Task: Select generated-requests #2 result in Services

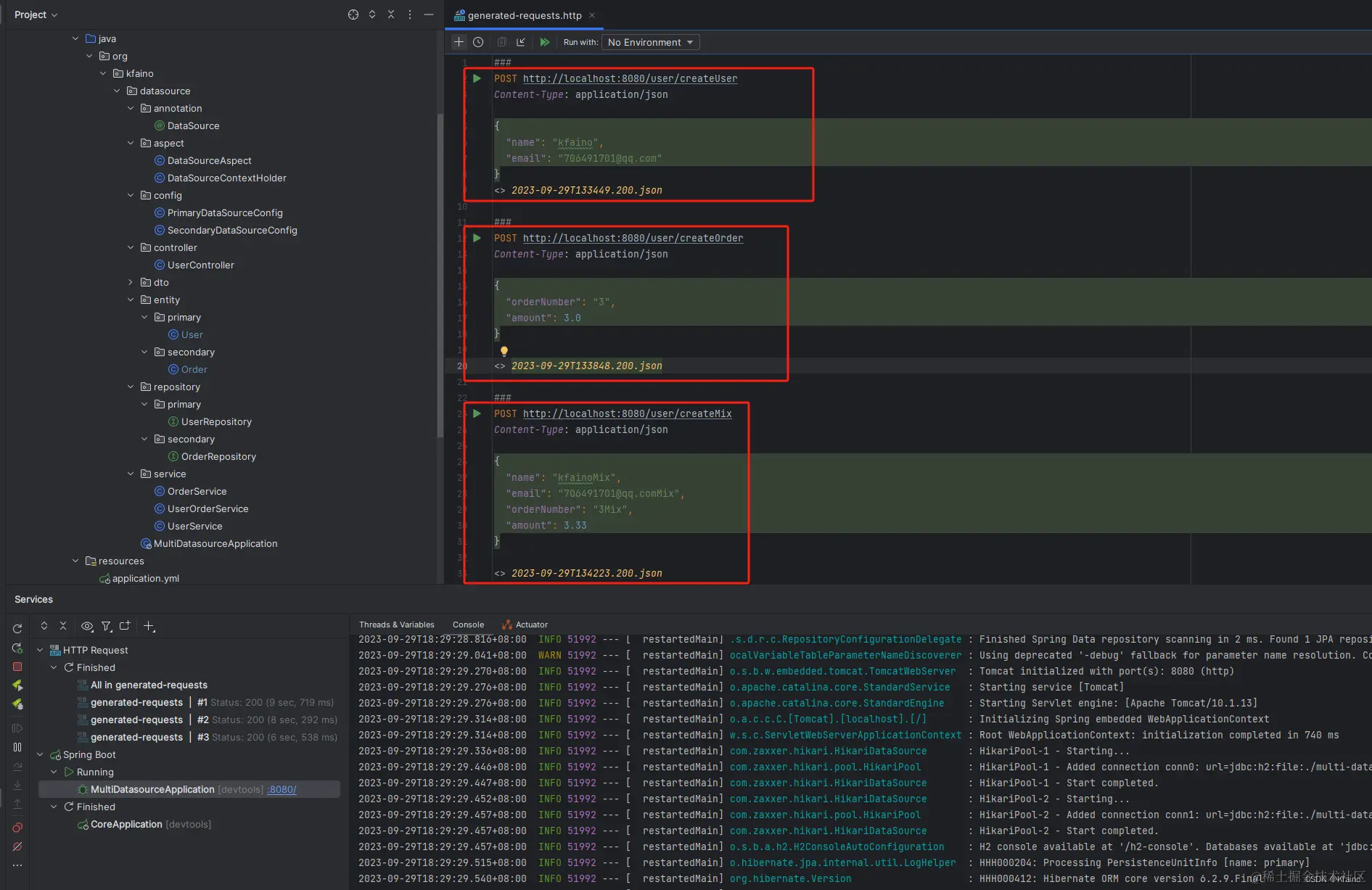Action: pyautogui.click(x=207, y=720)
